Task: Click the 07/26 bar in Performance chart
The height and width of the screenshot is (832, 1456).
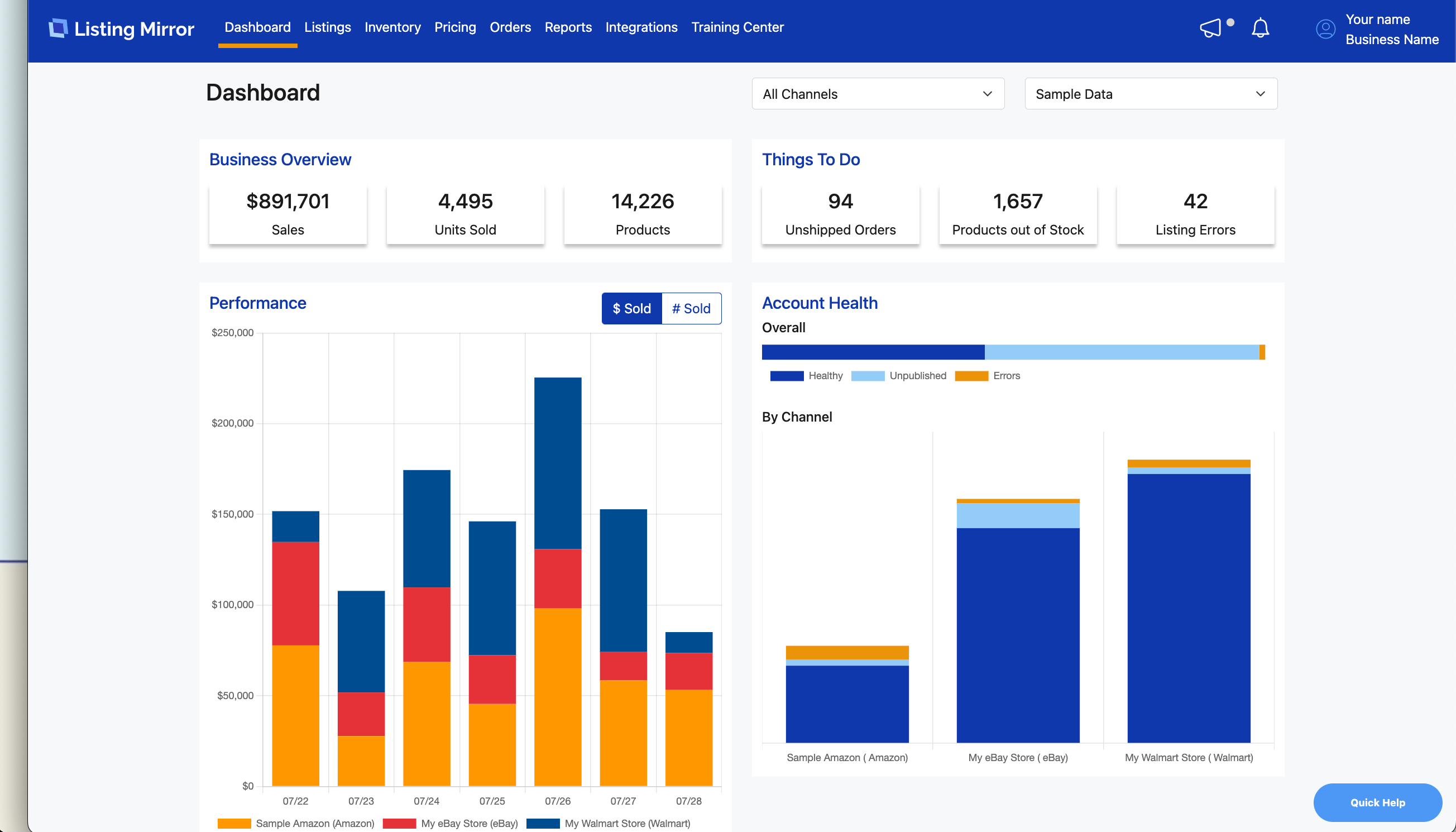Action: click(558, 581)
